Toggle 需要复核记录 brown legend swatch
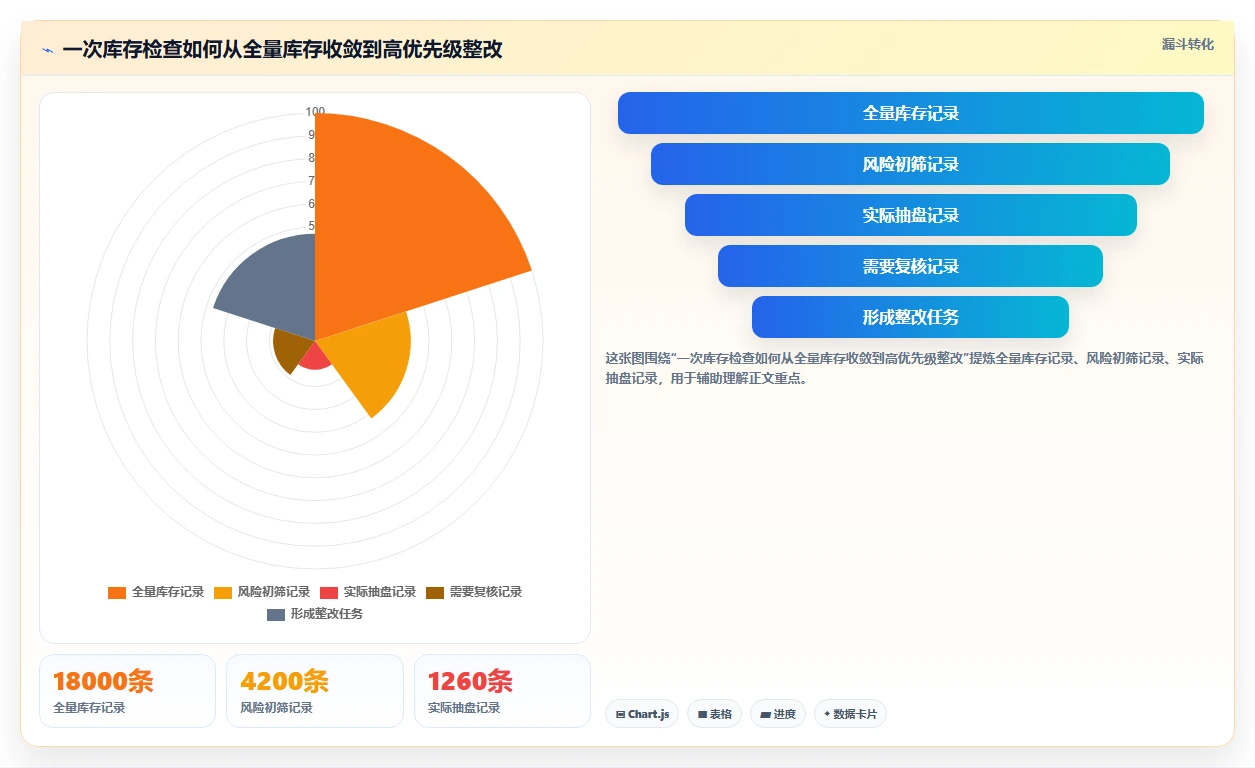Image resolution: width=1255 pixels, height=768 pixels. [x=435, y=592]
